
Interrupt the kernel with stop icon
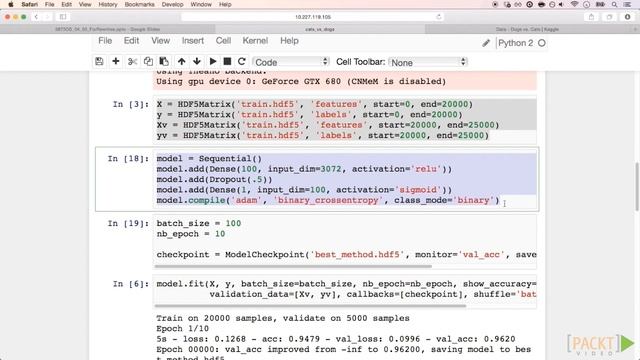[x=227, y=62]
